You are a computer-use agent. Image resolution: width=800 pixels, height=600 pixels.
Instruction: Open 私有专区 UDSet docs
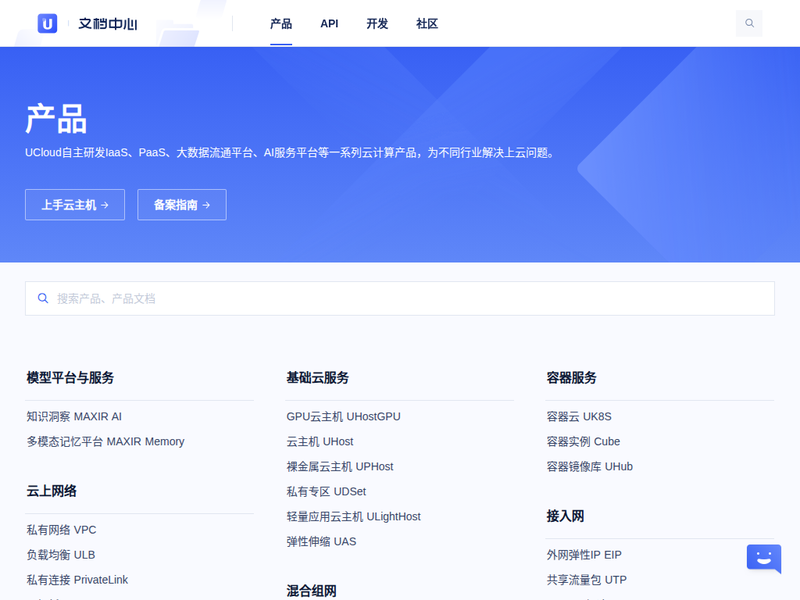point(326,491)
